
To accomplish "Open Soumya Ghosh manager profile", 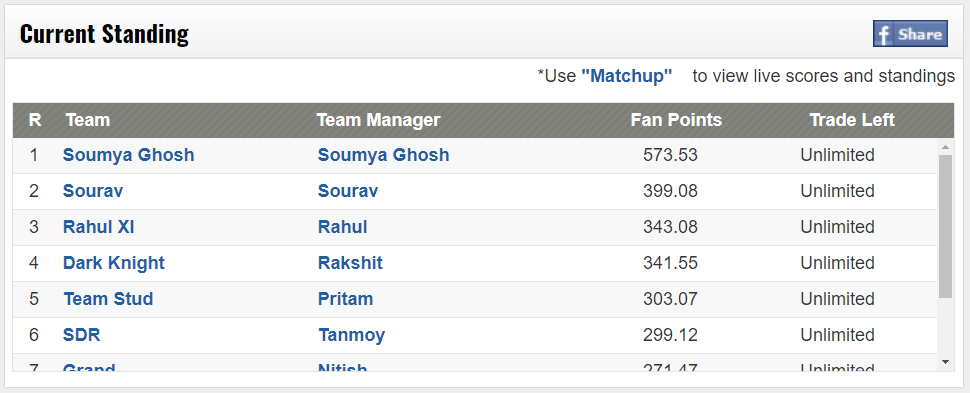I will (x=384, y=155).
